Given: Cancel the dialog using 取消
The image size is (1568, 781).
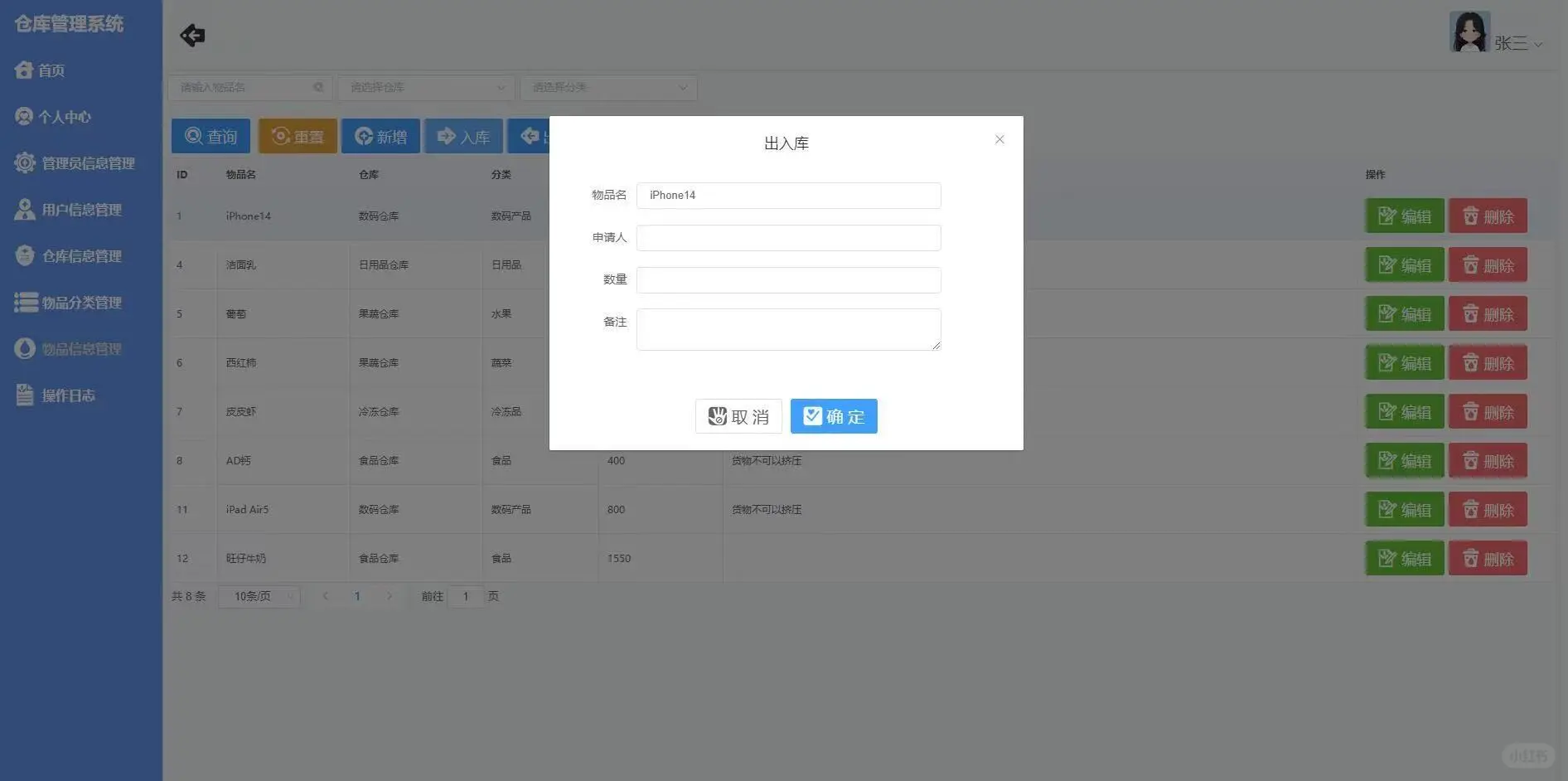Looking at the screenshot, I should click(738, 416).
